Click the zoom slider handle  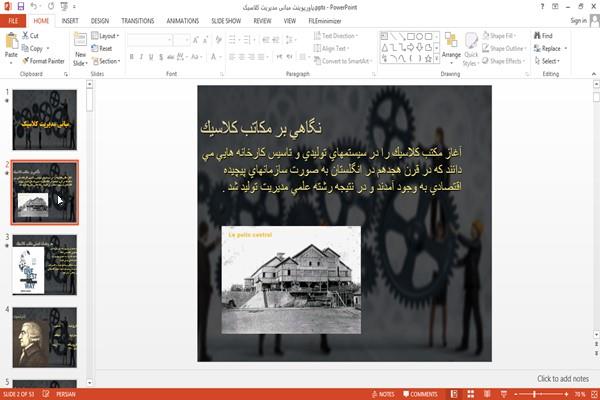pos(534,394)
